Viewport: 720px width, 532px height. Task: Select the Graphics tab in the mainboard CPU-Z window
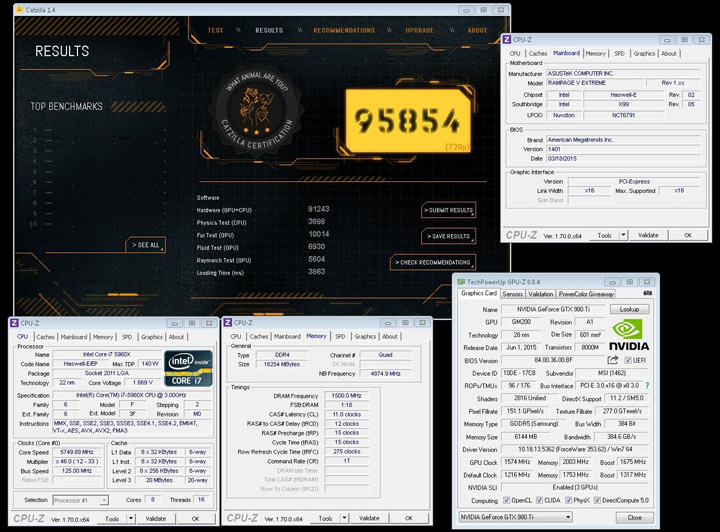(x=644, y=54)
